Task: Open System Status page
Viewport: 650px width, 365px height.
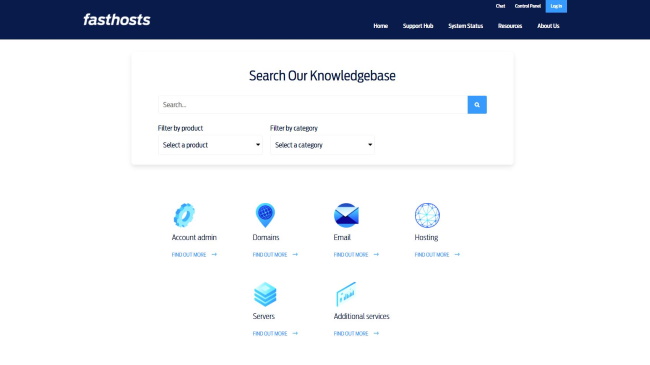Action: tap(466, 26)
